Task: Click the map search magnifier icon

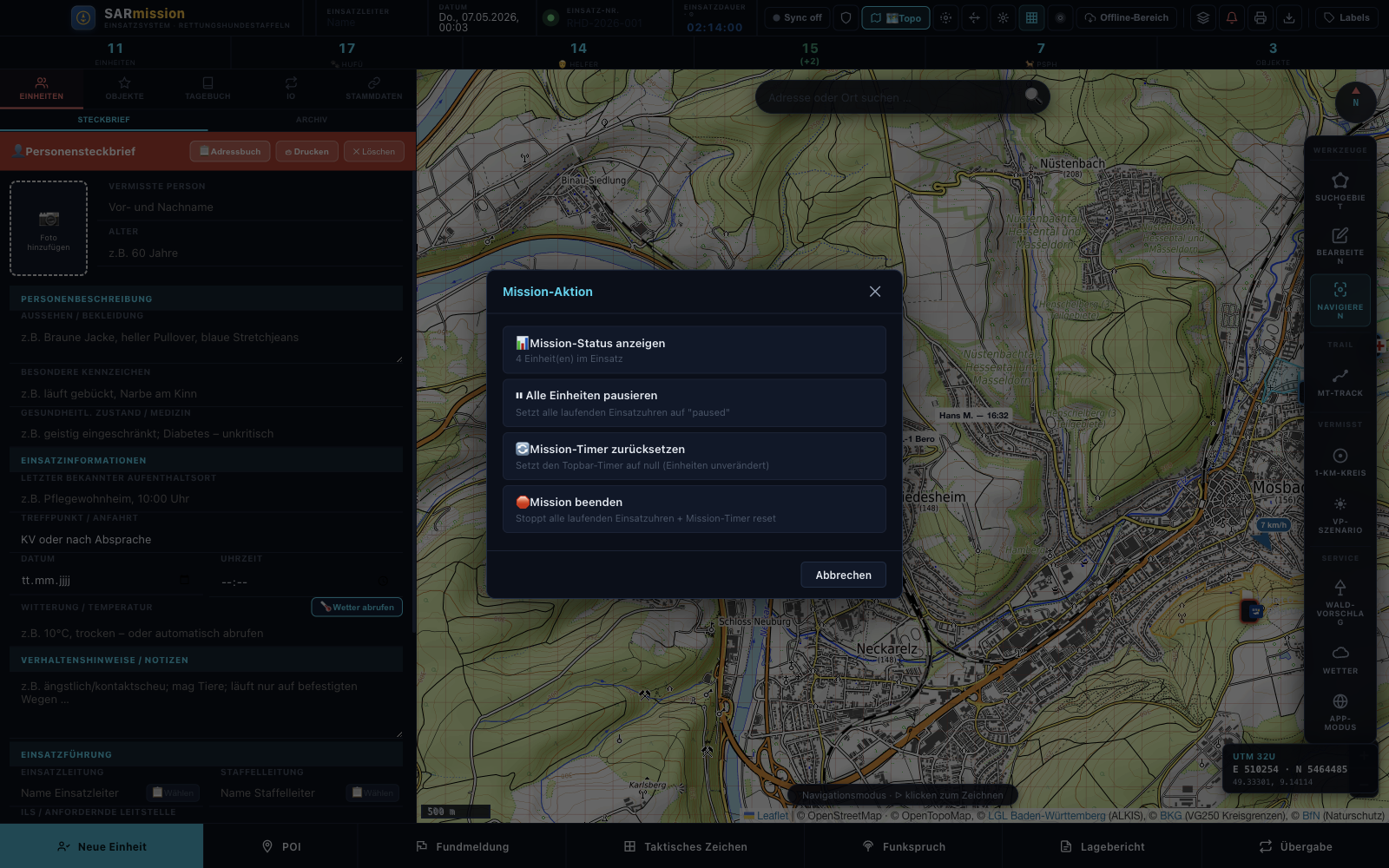Action: pyautogui.click(x=1033, y=96)
